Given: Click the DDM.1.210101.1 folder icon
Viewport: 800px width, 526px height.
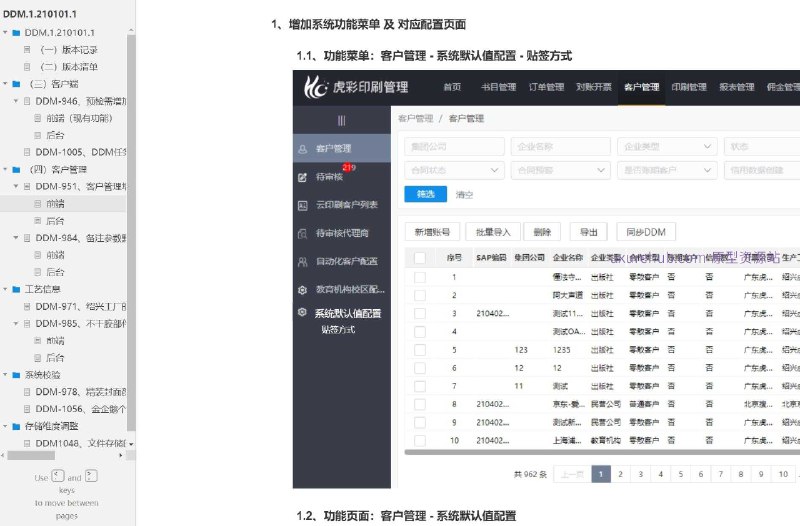Looking at the screenshot, I should 16,33.
